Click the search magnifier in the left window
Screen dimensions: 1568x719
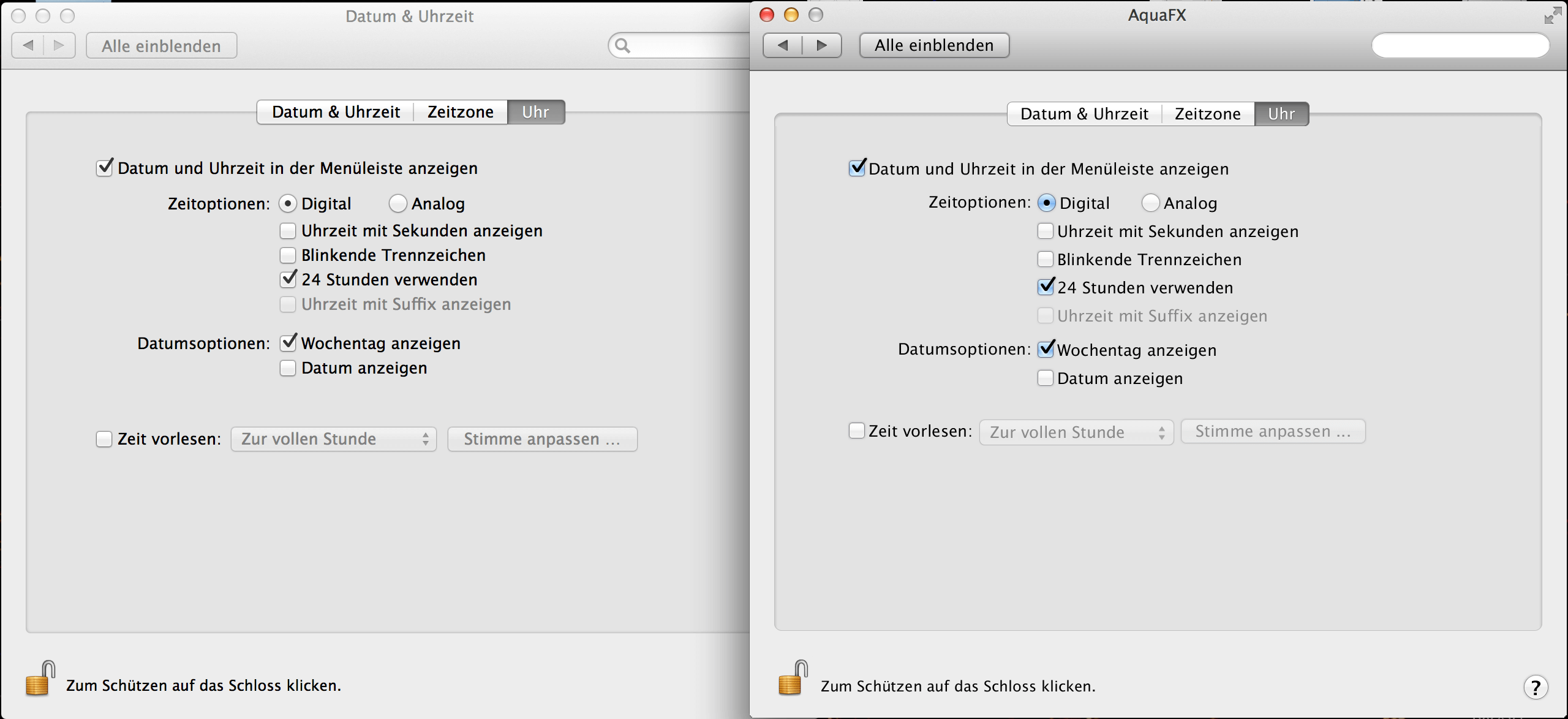[x=622, y=45]
